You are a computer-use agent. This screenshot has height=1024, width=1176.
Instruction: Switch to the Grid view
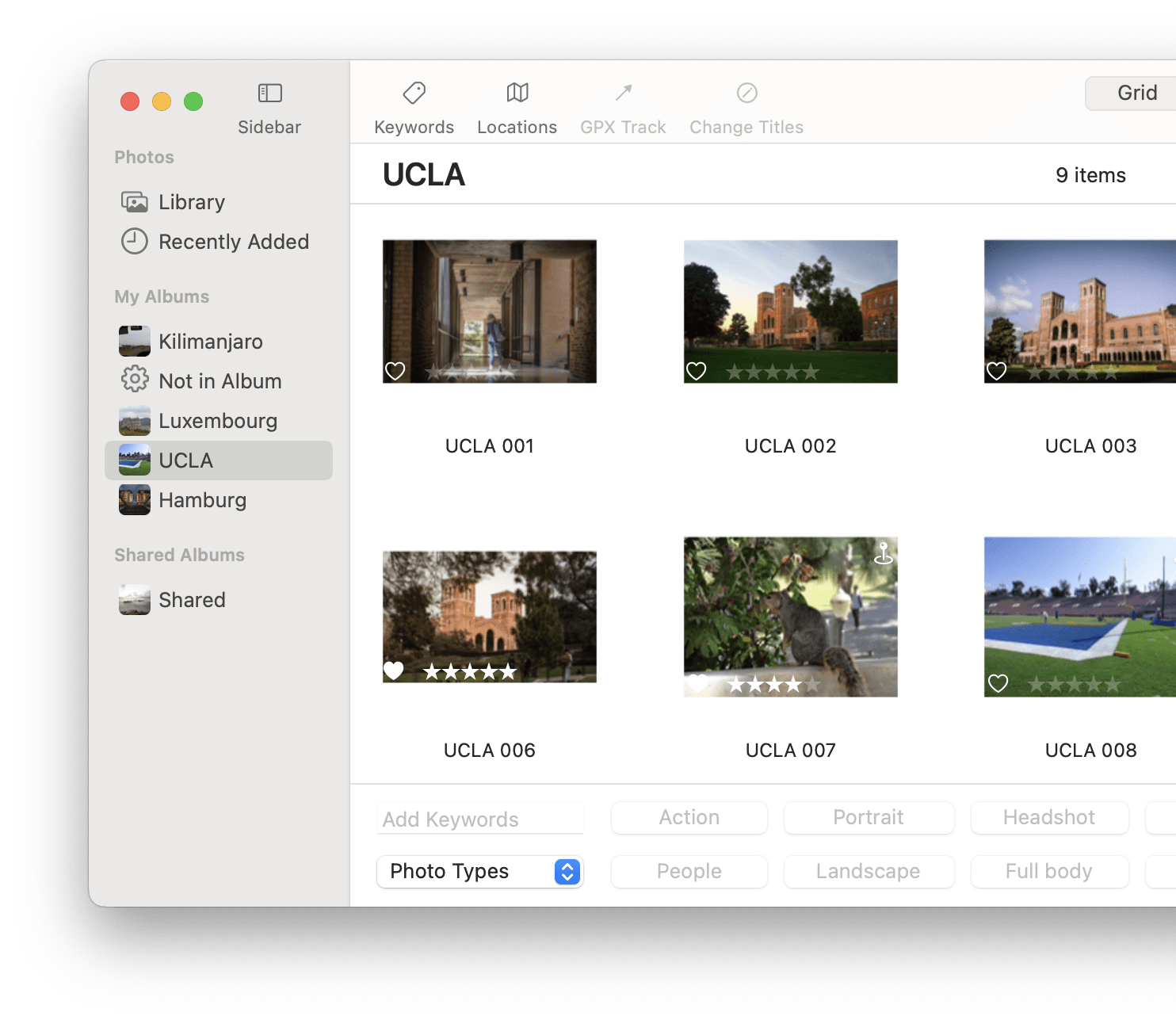(x=1132, y=94)
